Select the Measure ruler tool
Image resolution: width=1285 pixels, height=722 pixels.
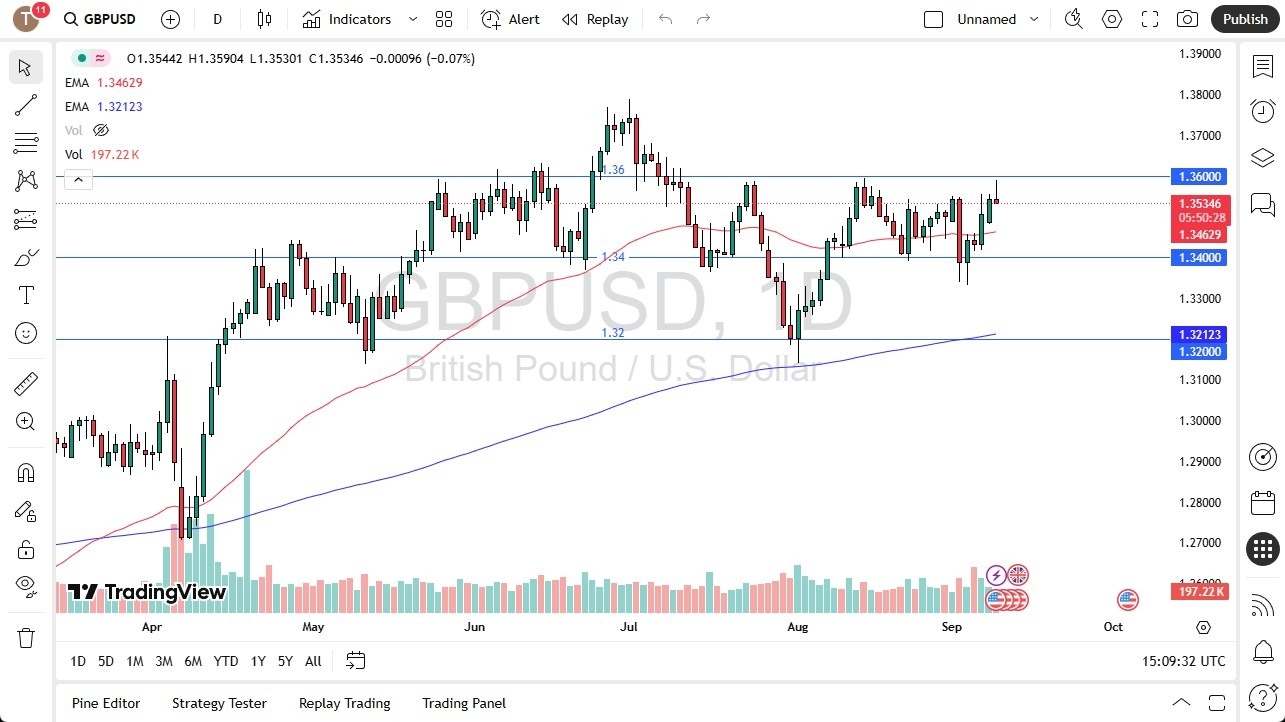pyautogui.click(x=26, y=383)
